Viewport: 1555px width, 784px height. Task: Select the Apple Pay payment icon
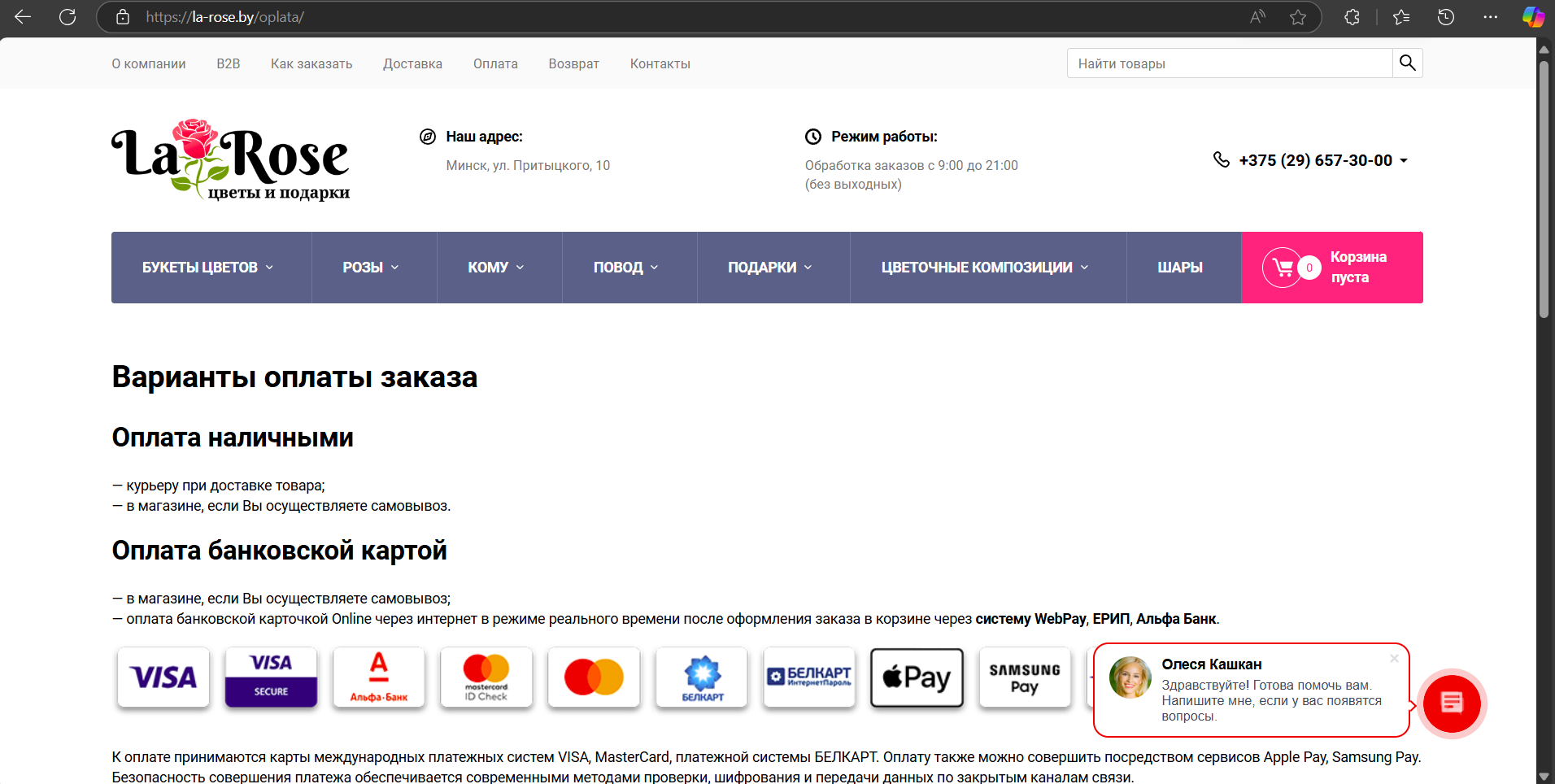click(x=917, y=677)
